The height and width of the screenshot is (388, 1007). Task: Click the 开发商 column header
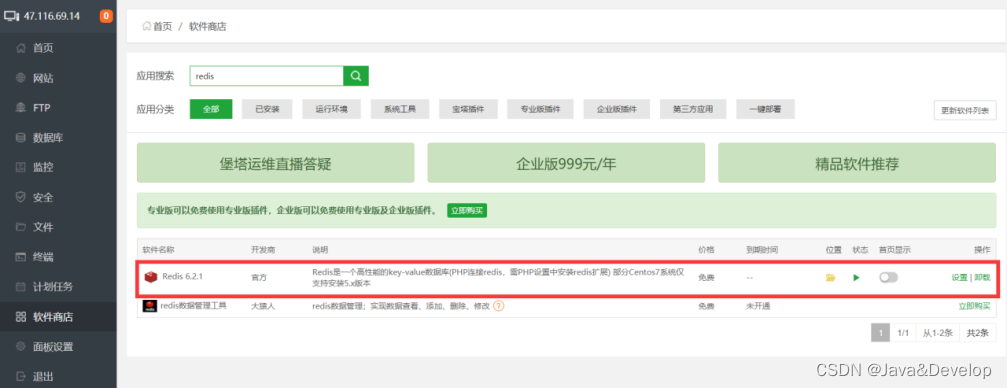pos(262,249)
